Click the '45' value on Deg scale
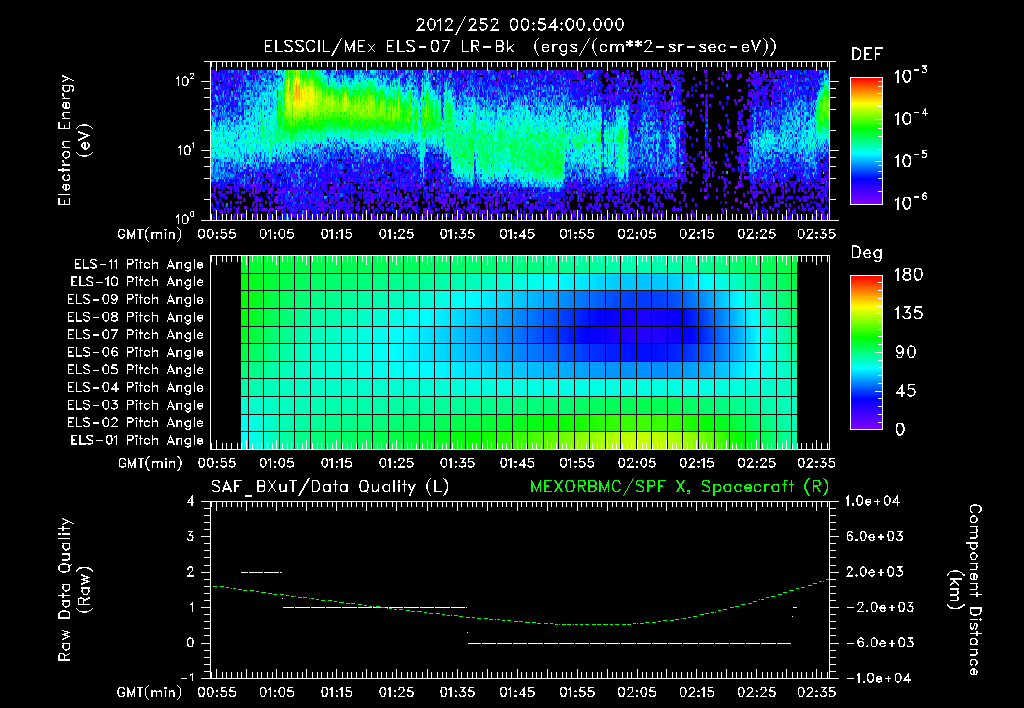The height and width of the screenshot is (708, 1024). click(x=906, y=391)
